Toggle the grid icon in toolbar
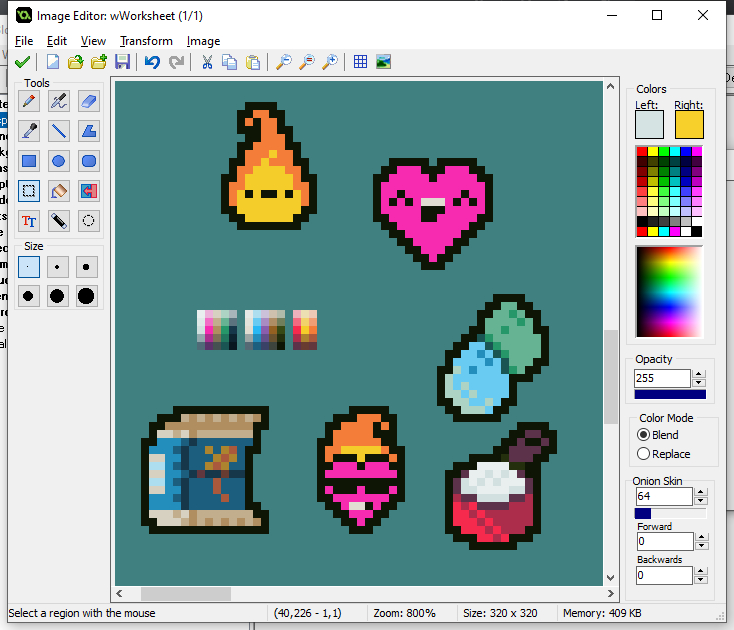The height and width of the screenshot is (630, 734). [360, 62]
